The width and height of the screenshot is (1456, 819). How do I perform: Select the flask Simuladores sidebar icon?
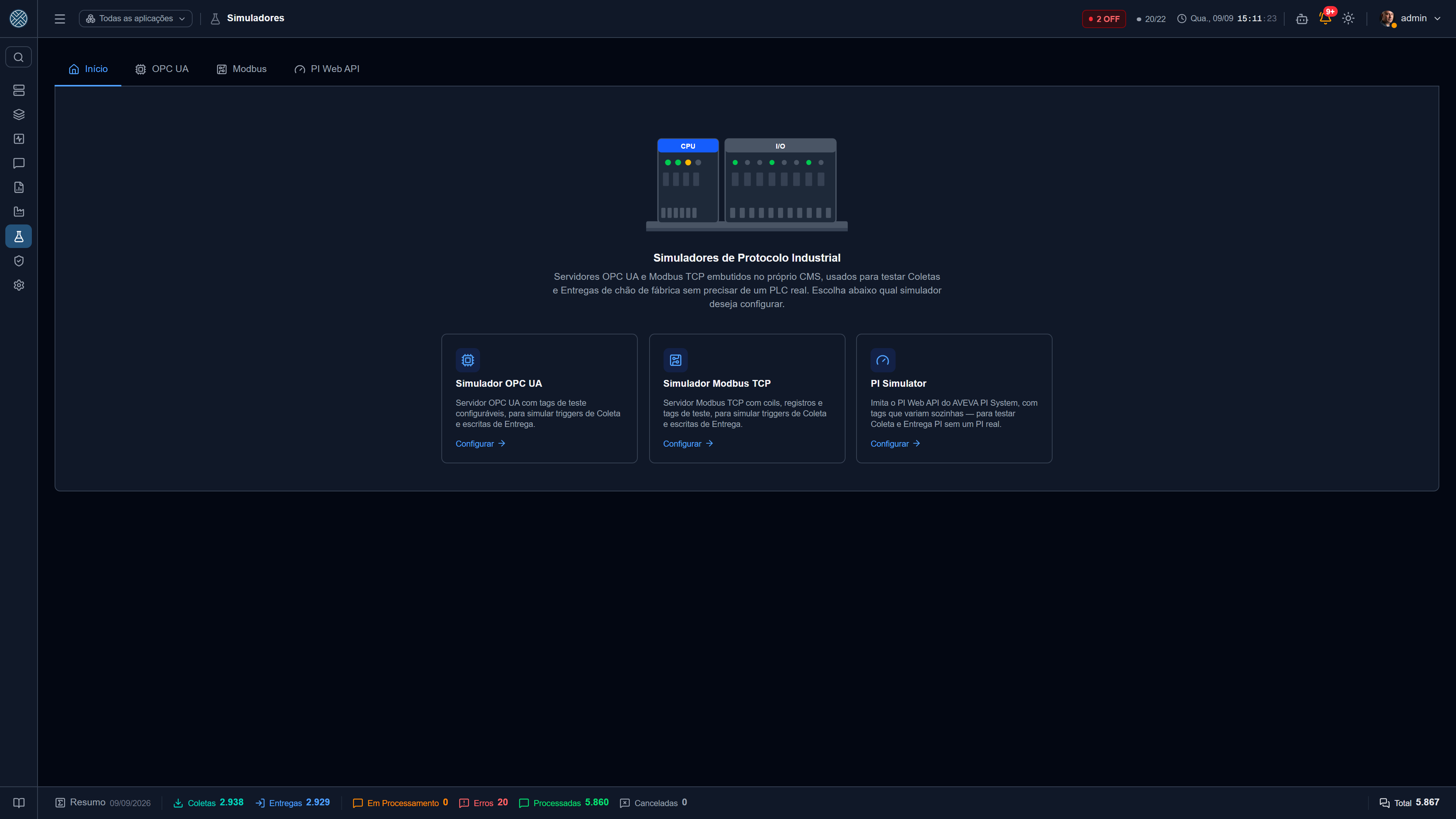(x=19, y=236)
